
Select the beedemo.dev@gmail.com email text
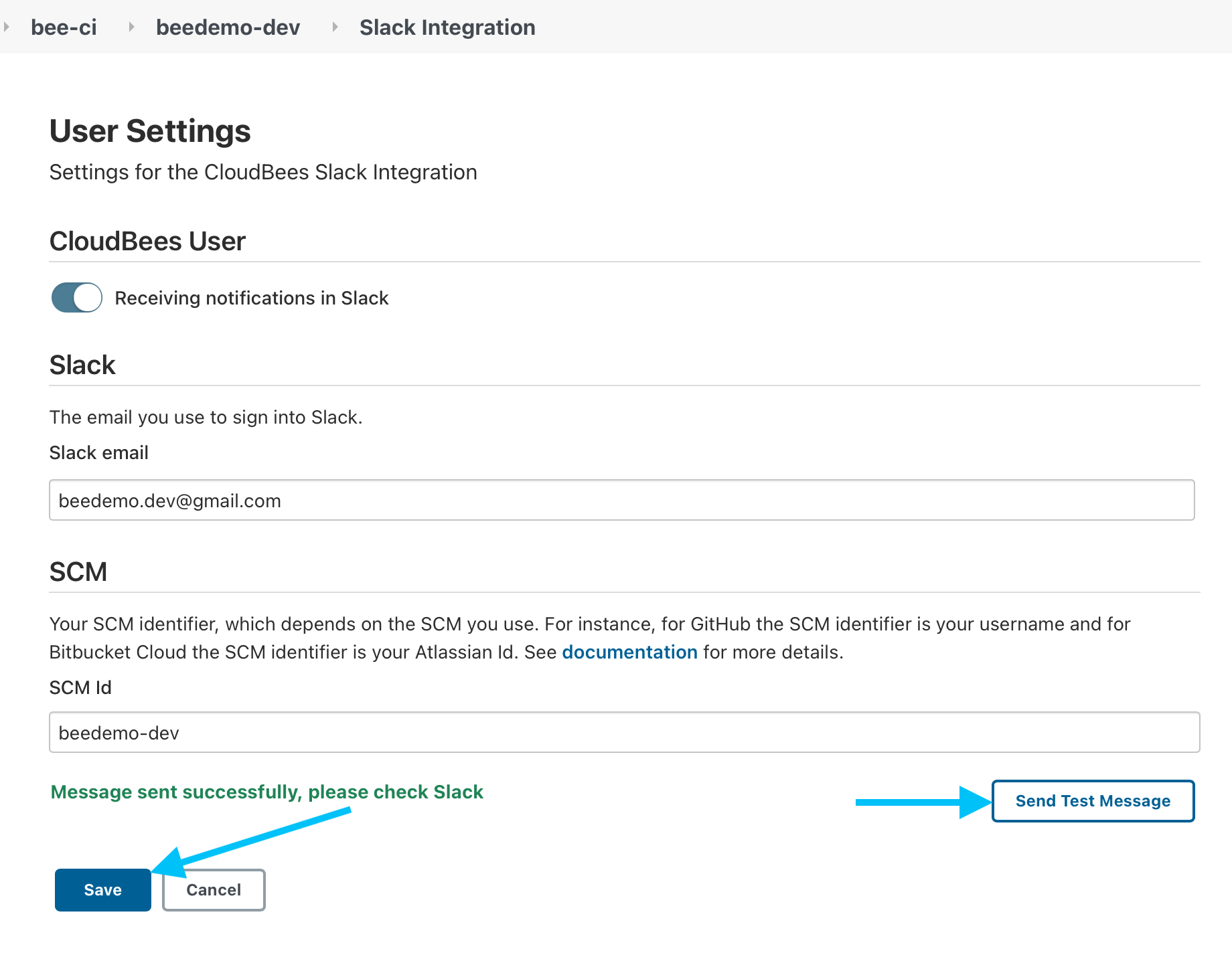(x=169, y=500)
